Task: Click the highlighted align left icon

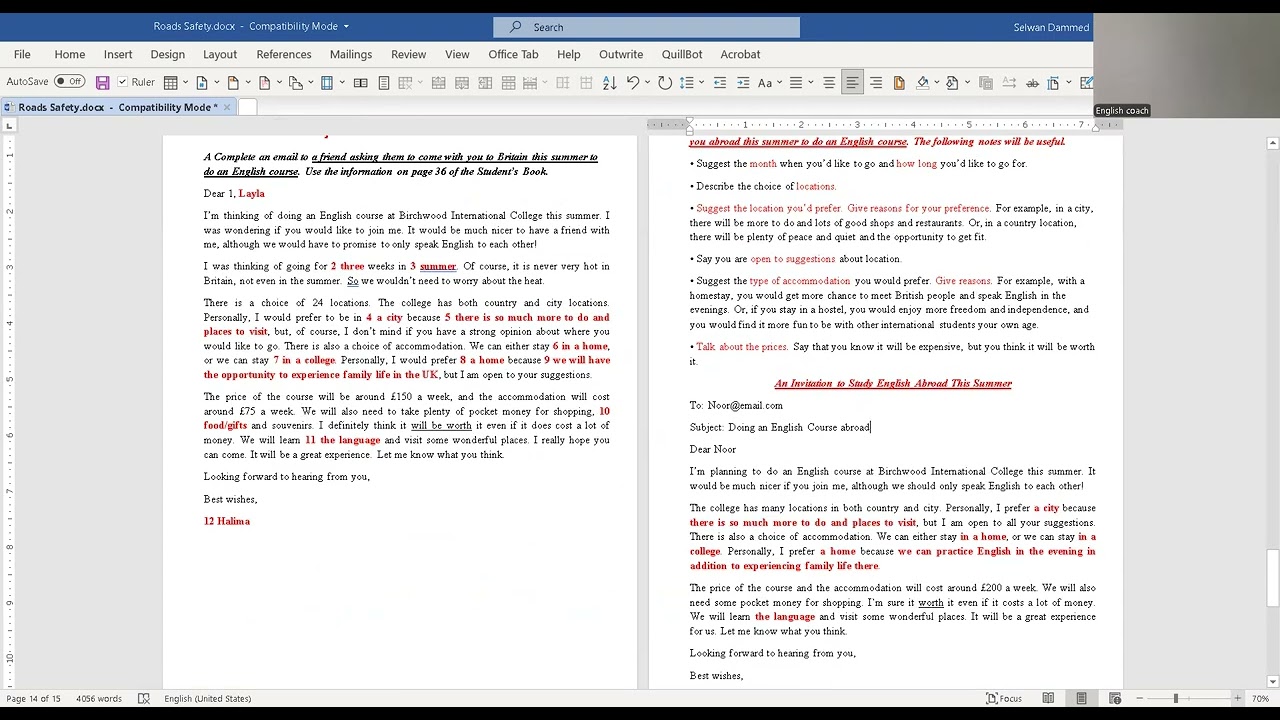Action: [x=852, y=82]
